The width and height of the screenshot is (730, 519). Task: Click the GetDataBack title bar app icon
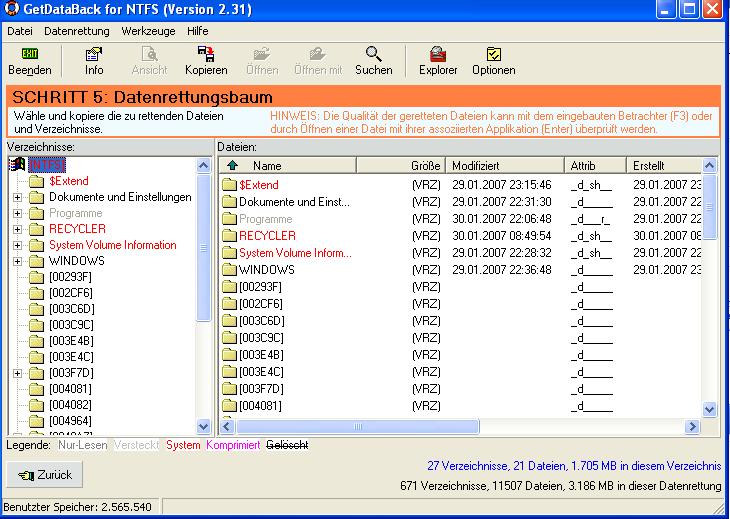12,8
